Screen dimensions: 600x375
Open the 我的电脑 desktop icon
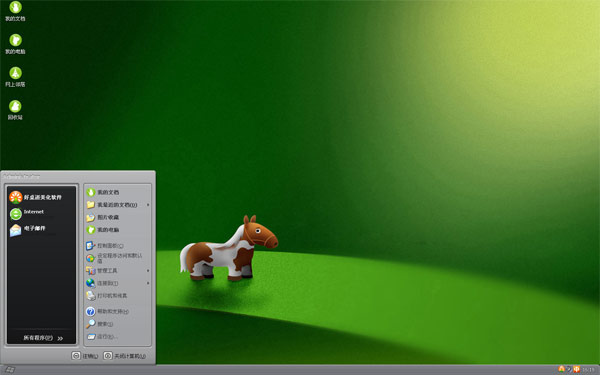(15, 44)
